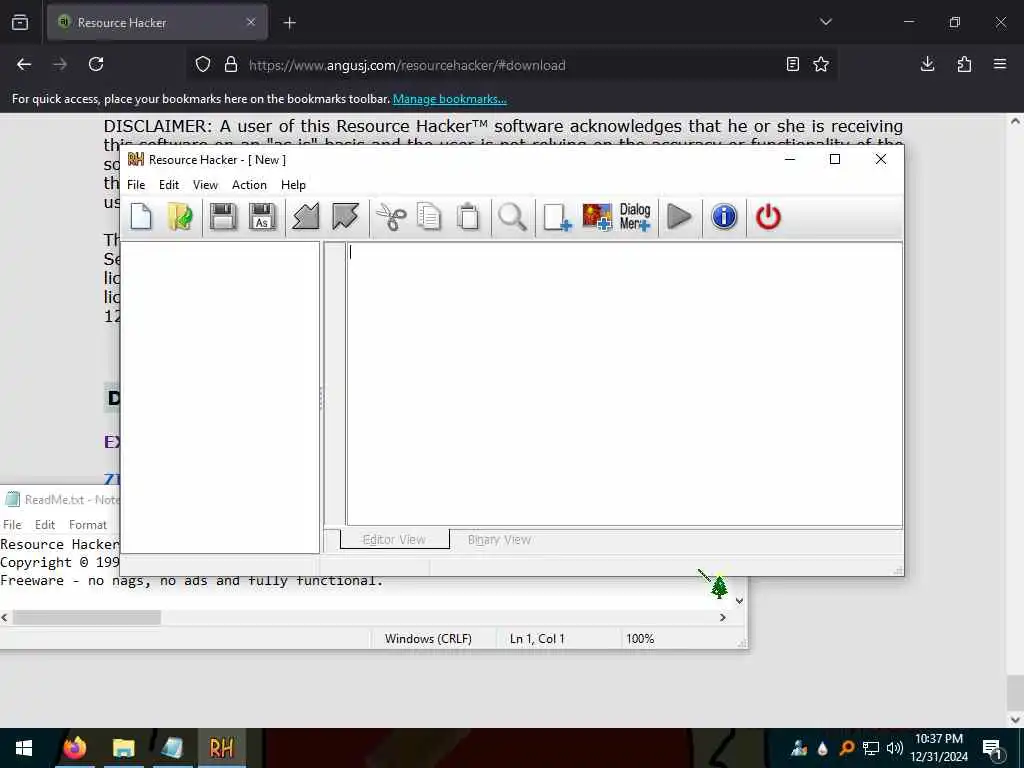Screen dimensions: 1024x768
Task: Click the Firefox address bar URL
Action: [x=407, y=65]
